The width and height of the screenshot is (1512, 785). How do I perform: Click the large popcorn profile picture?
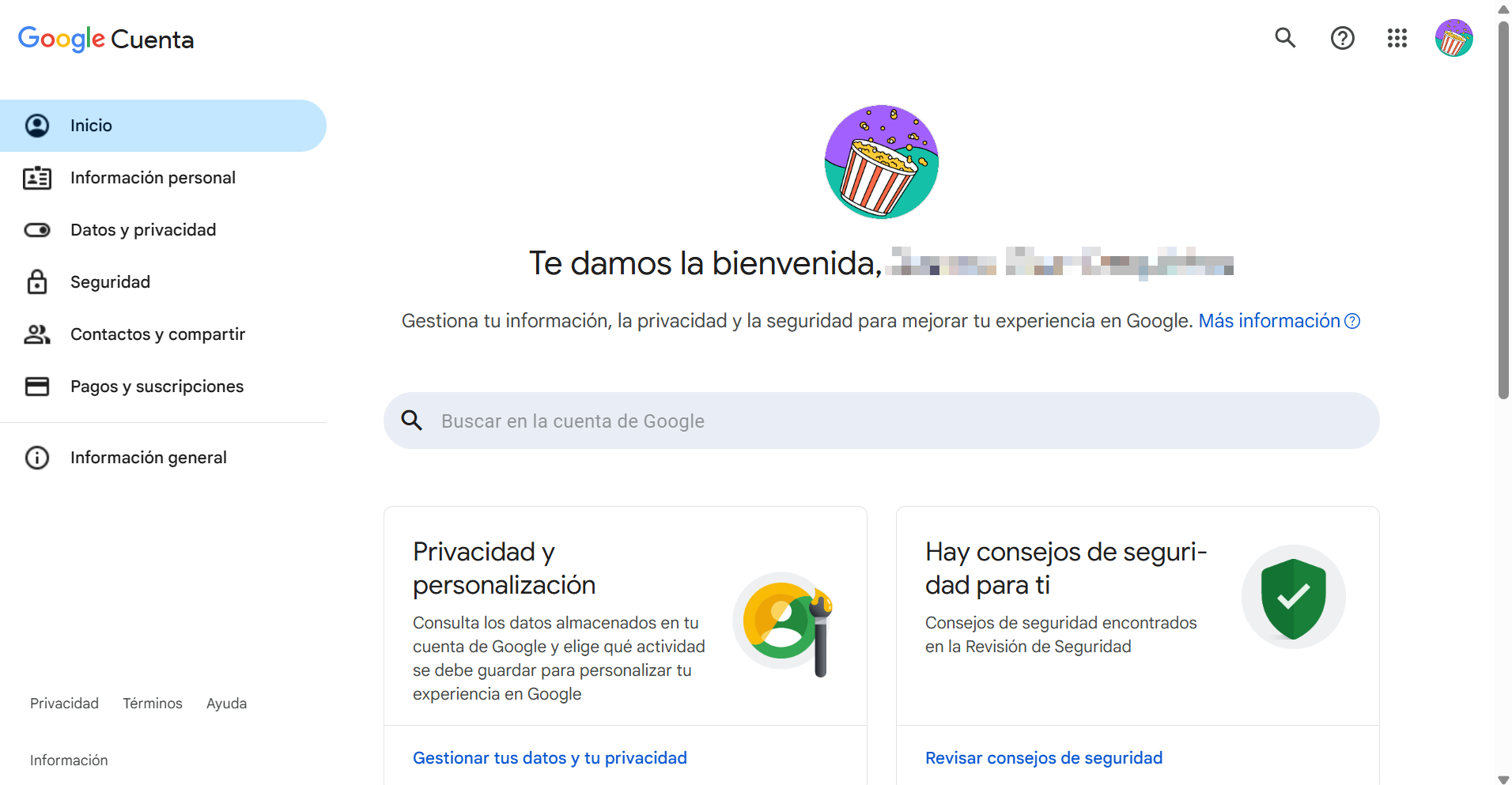(881, 162)
